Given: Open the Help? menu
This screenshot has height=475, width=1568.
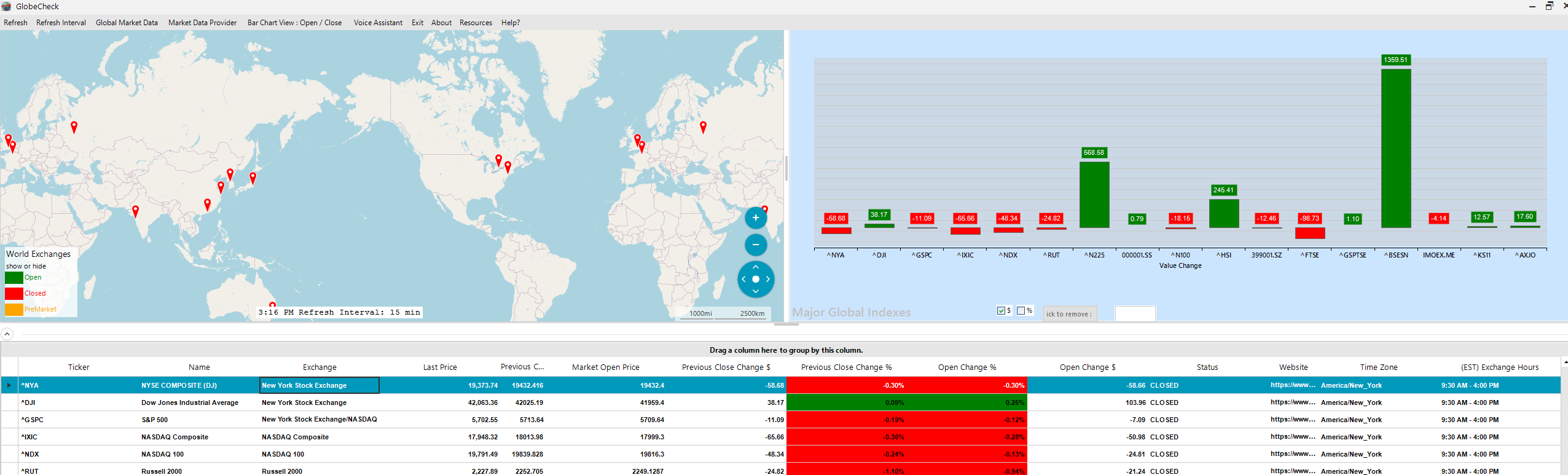Looking at the screenshot, I should click(x=511, y=23).
